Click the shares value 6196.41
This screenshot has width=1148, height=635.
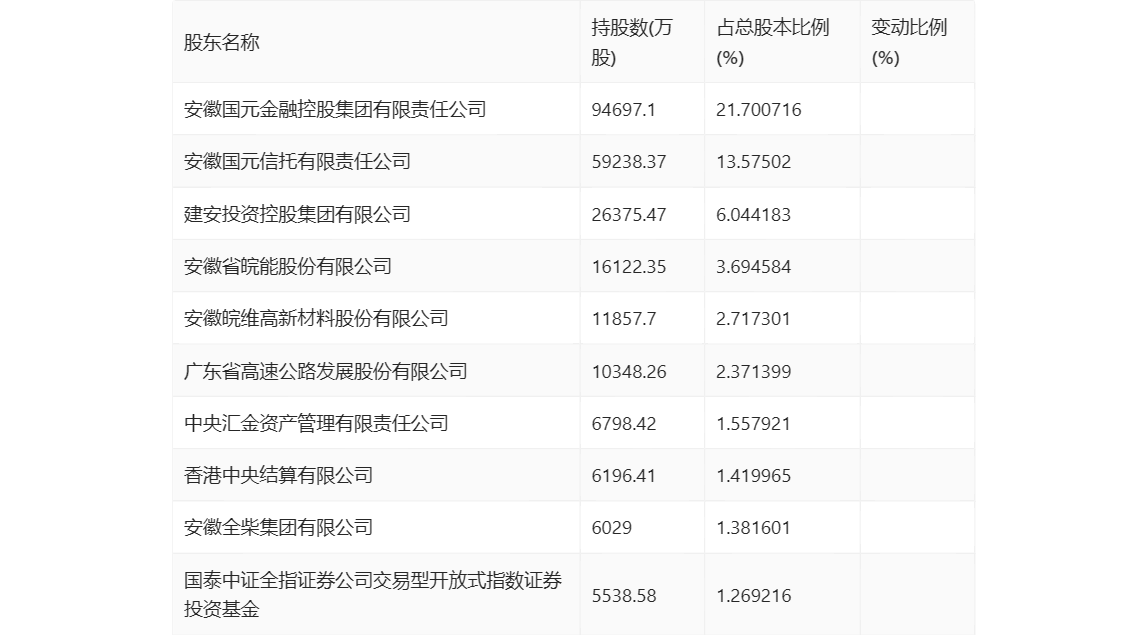point(624,475)
